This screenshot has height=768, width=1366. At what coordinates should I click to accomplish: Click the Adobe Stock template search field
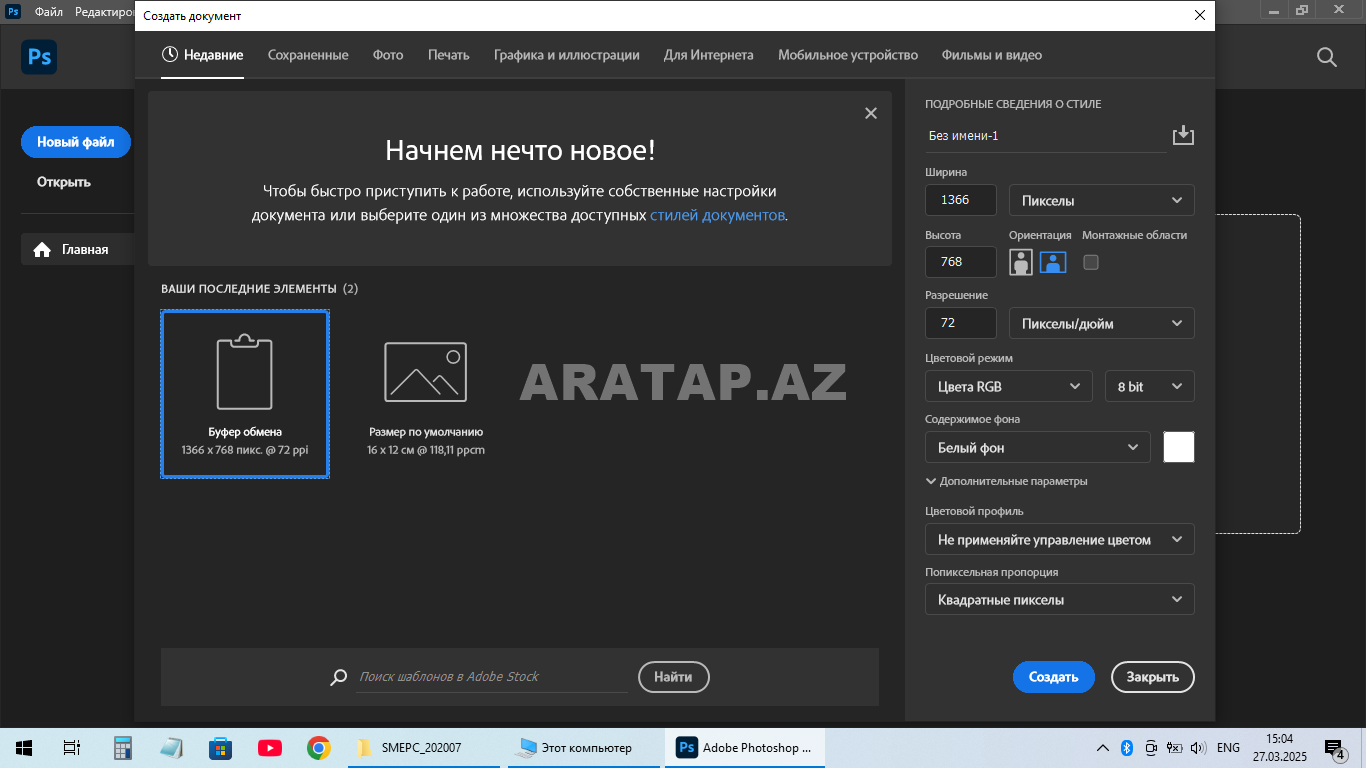pos(492,677)
